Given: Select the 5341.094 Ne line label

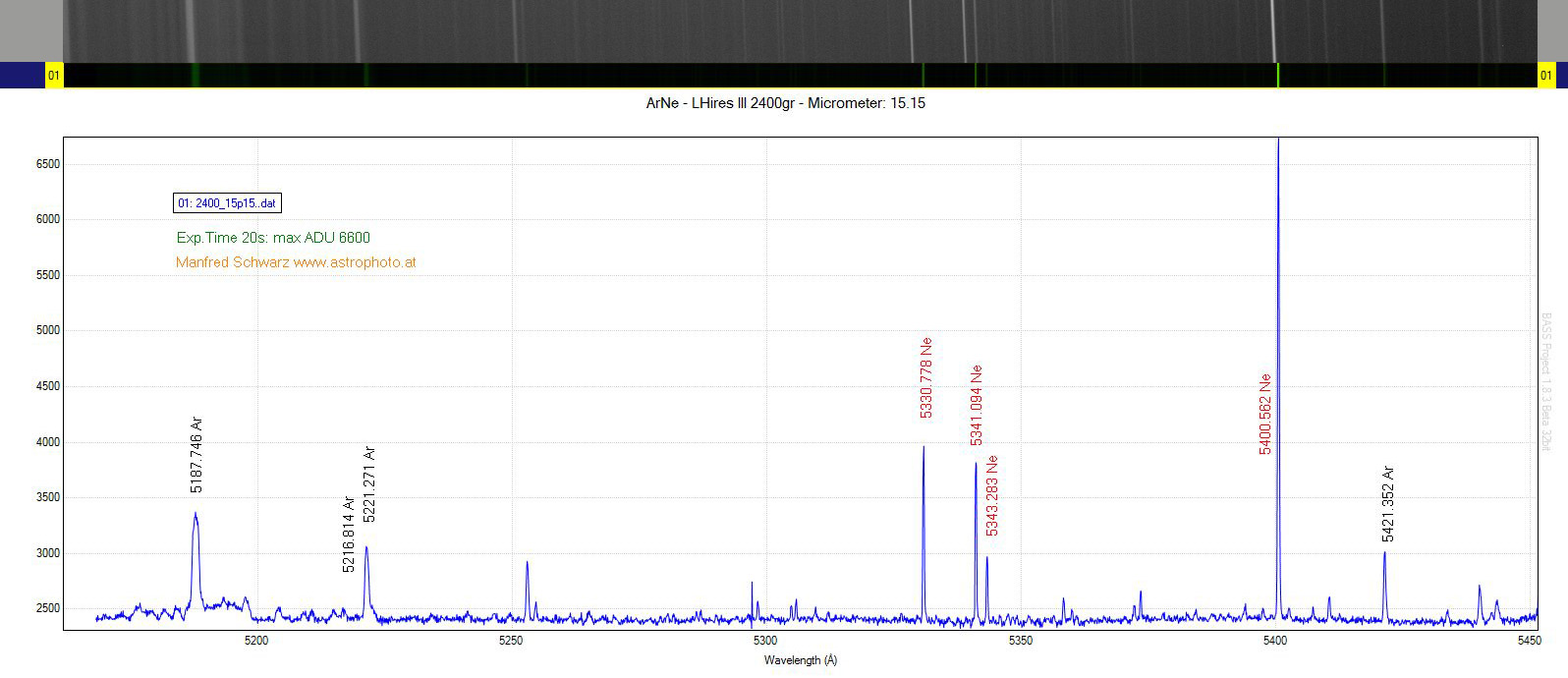Looking at the screenshot, I should pos(977,406).
